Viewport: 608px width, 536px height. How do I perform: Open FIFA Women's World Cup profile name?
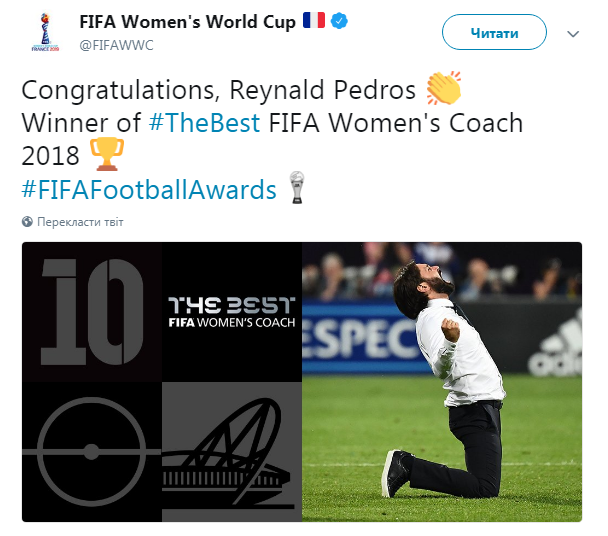[x=187, y=22]
